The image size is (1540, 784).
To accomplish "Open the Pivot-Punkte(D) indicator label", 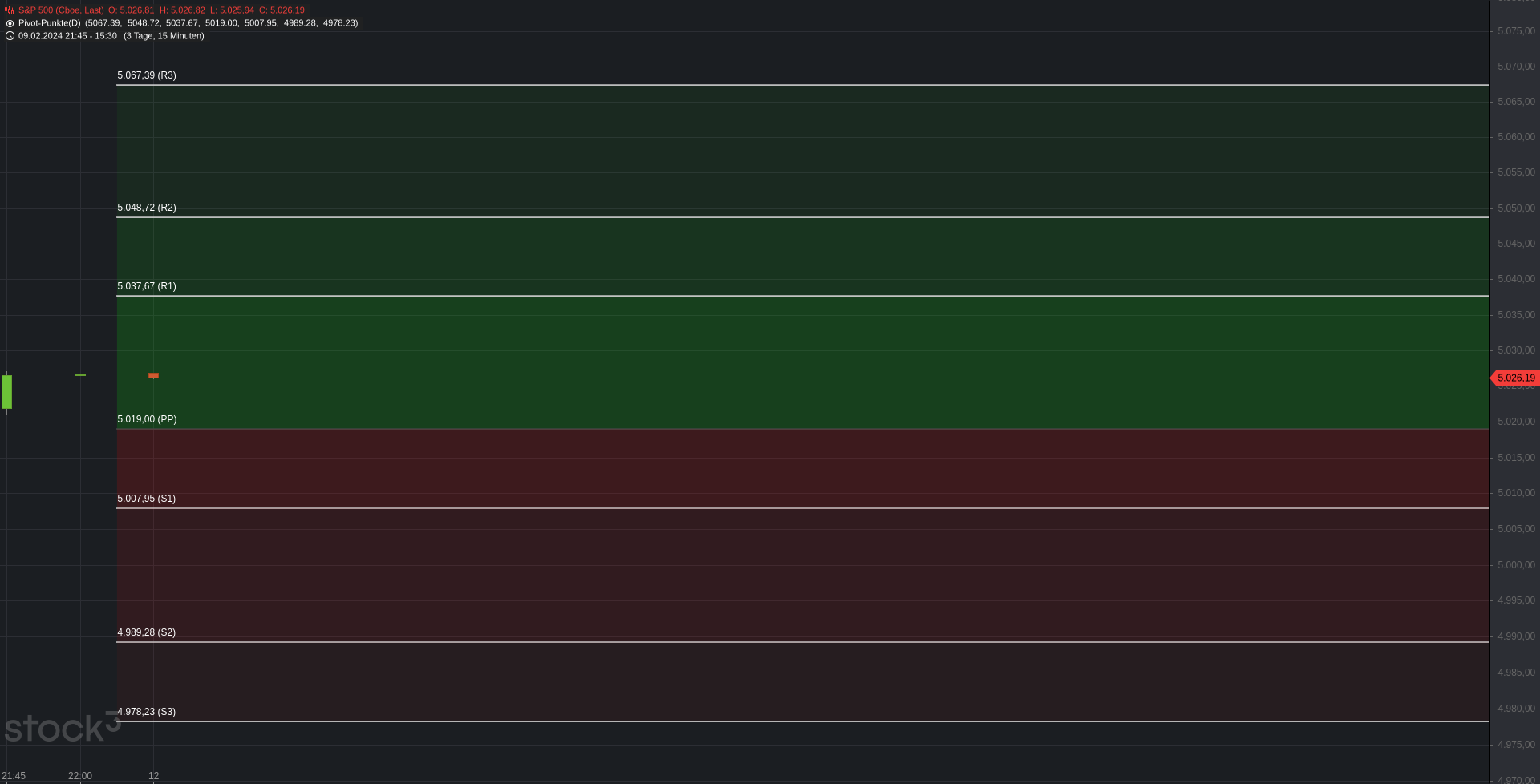I will (x=50, y=23).
